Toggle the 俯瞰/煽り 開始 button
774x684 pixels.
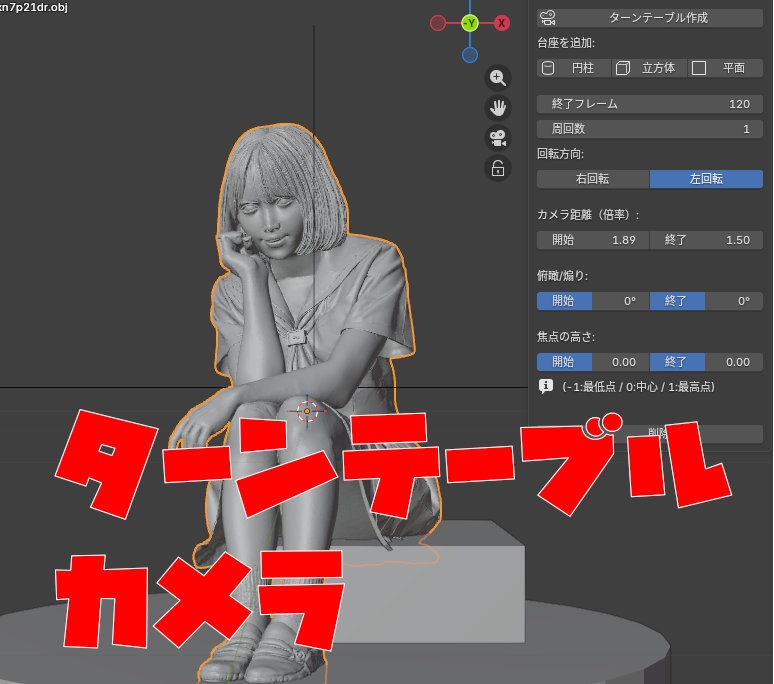(564, 301)
